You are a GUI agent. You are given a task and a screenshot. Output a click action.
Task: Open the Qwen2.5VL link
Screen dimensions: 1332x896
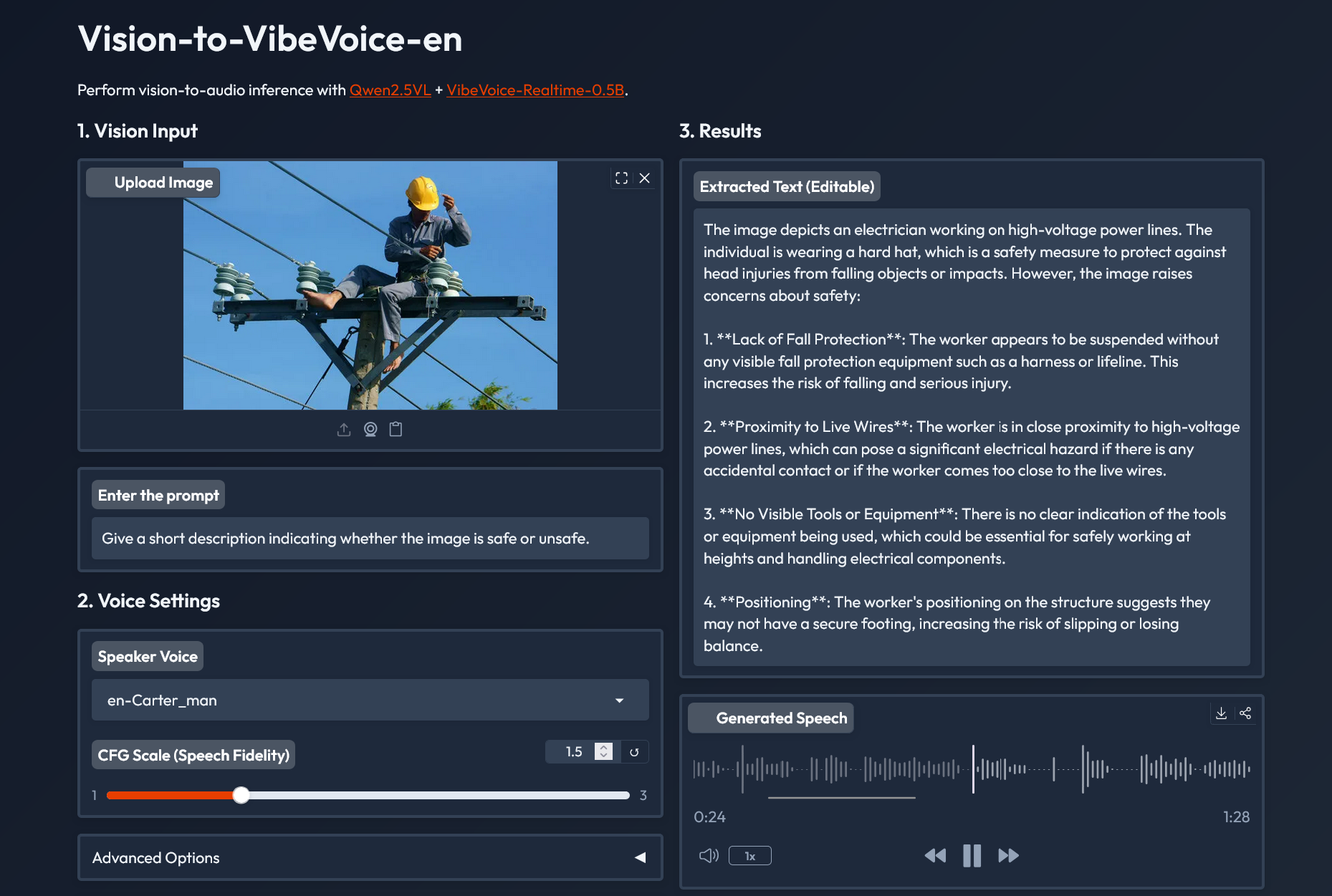pos(390,90)
